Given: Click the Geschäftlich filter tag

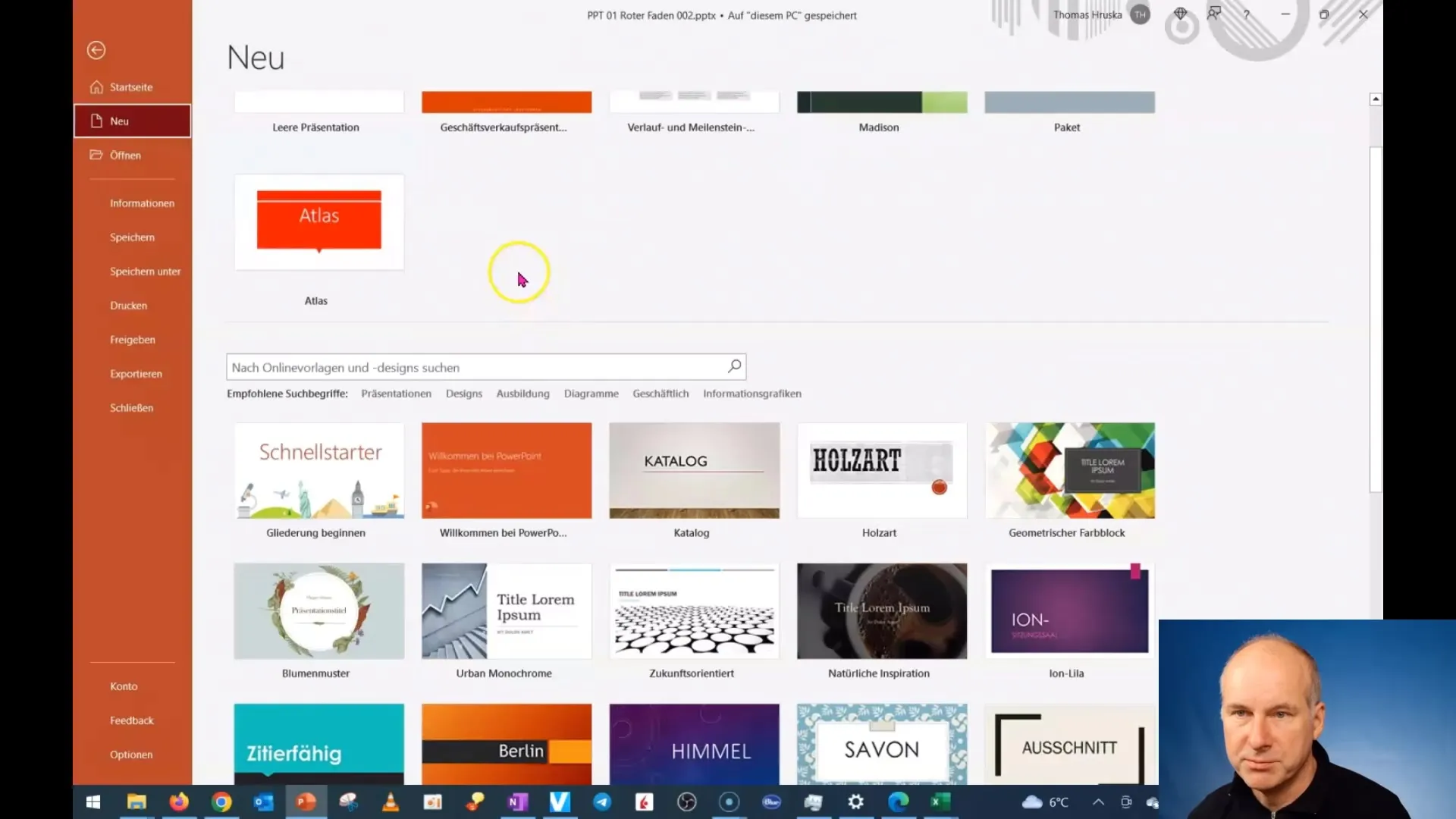Looking at the screenshot, I should (660, 393).
